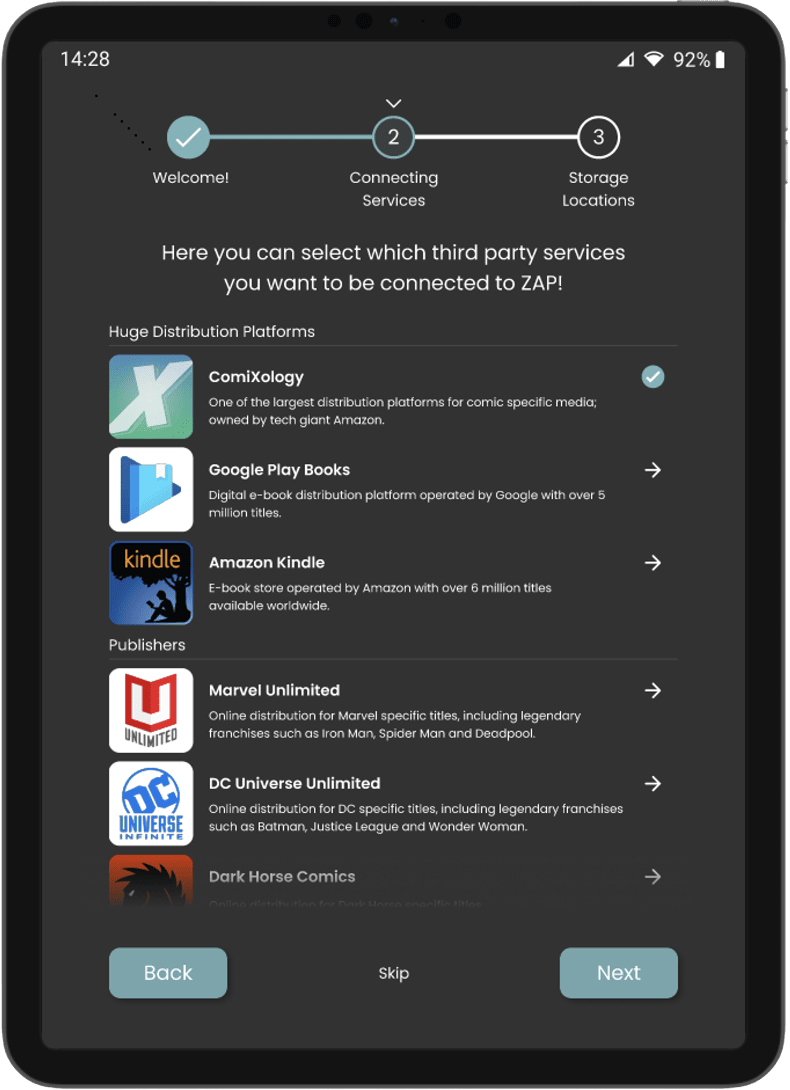
Task: Click the Publishers section heading
Action: 147,645
